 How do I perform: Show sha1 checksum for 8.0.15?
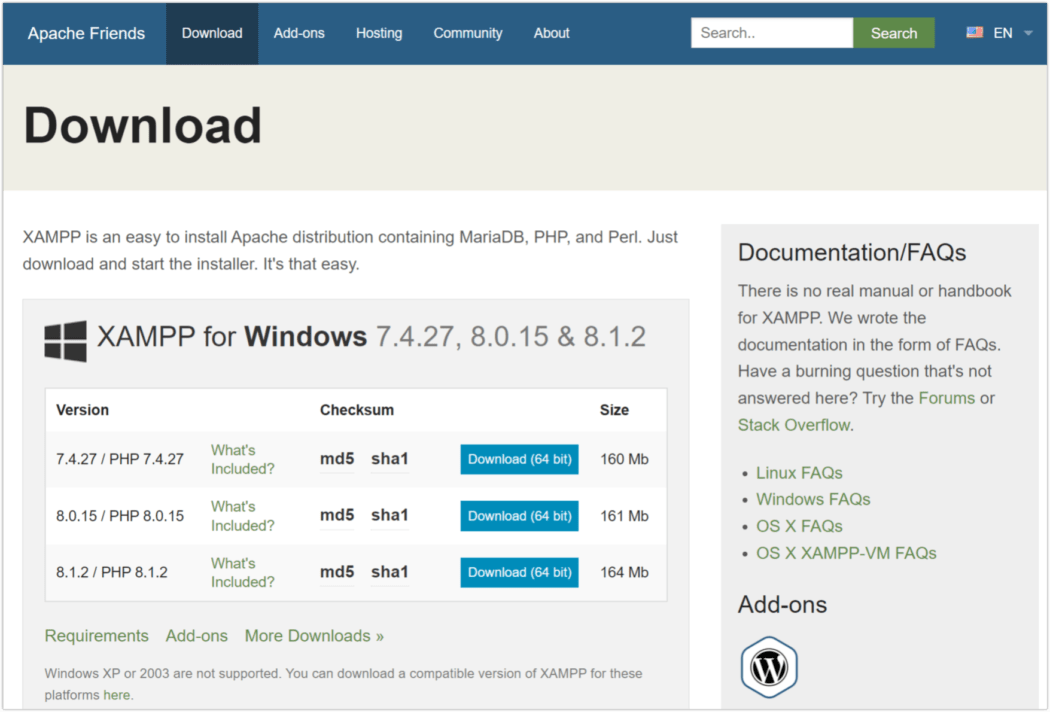click(390, 515)
